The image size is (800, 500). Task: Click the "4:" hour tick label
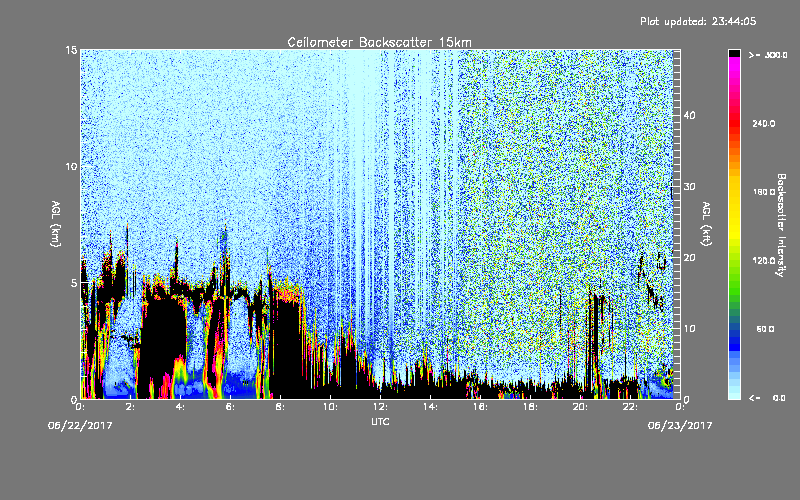tap(180, 407)
